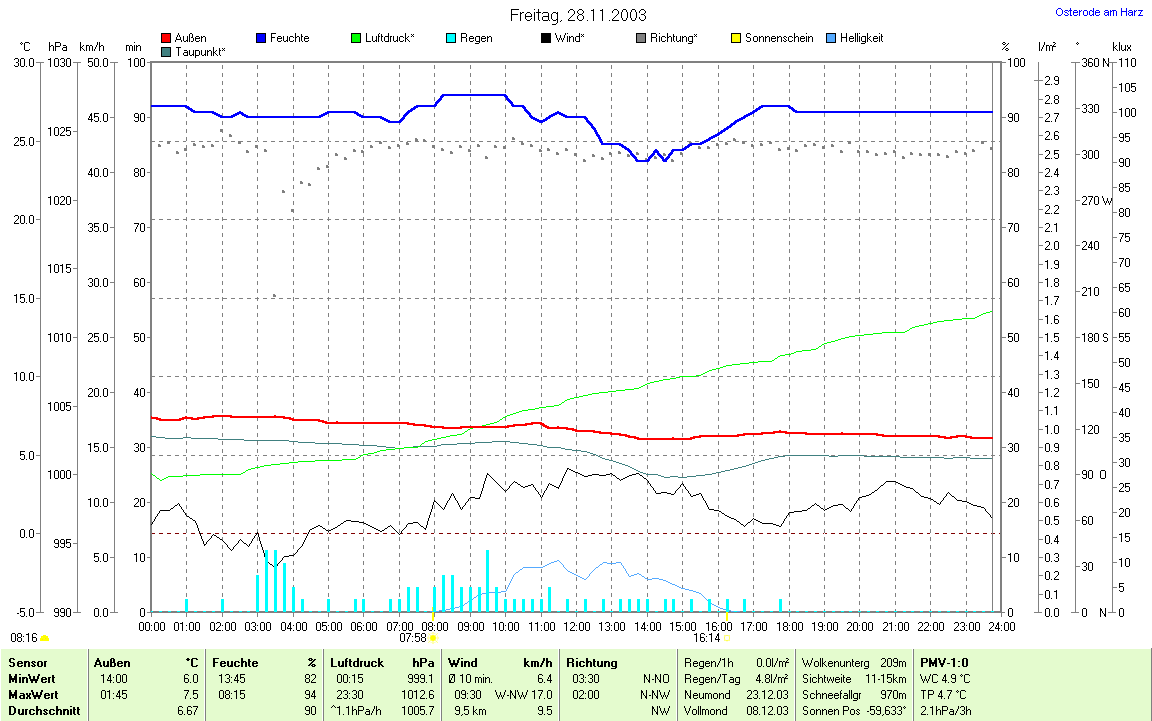This screenshot has width=1152, height=721.
Task: Click the blue Feuchte legend swatch
Action: tap(262, 38)
